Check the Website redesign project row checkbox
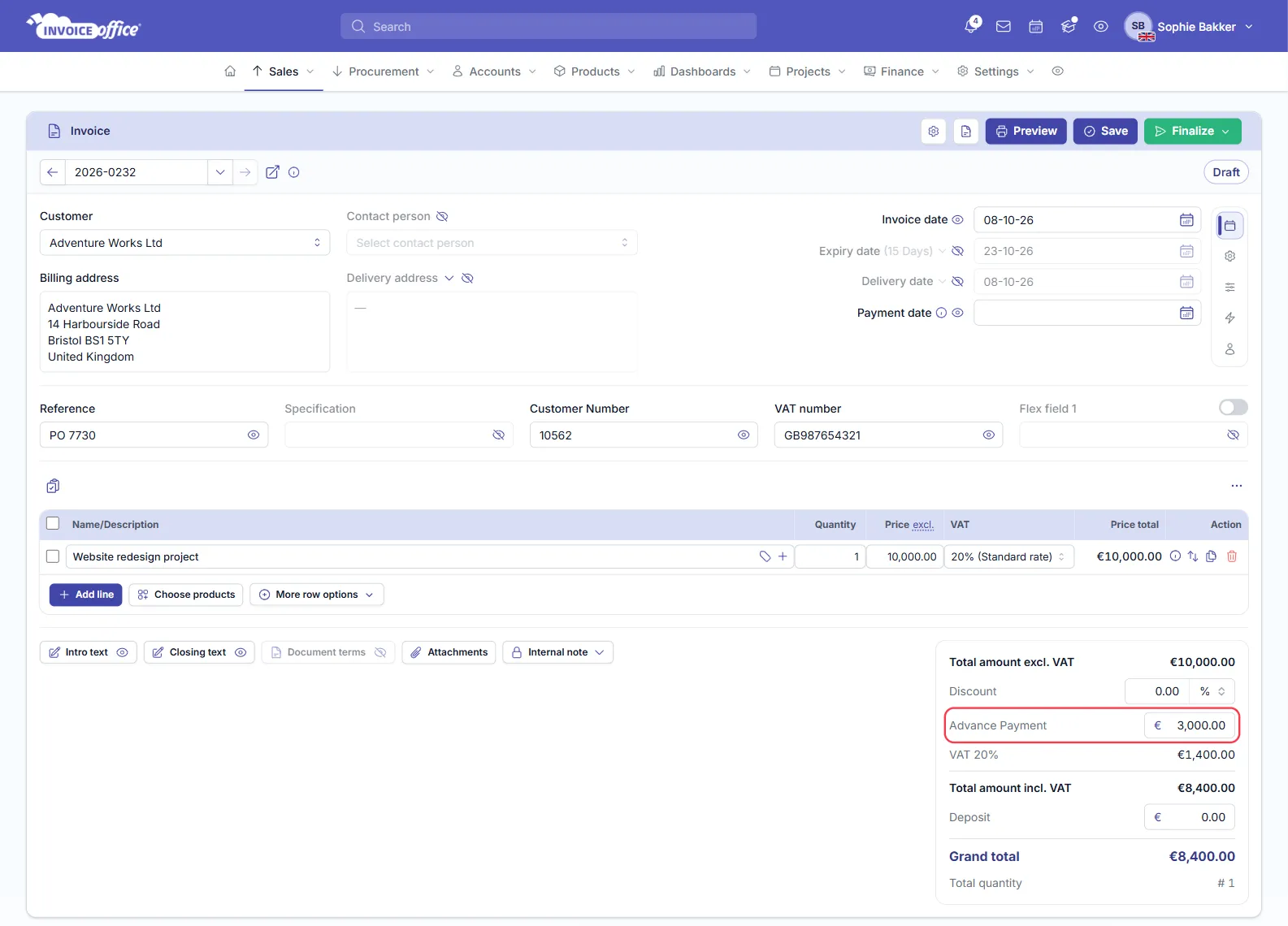The width and height of the screenshot is (1288, 926). [53, 556]
